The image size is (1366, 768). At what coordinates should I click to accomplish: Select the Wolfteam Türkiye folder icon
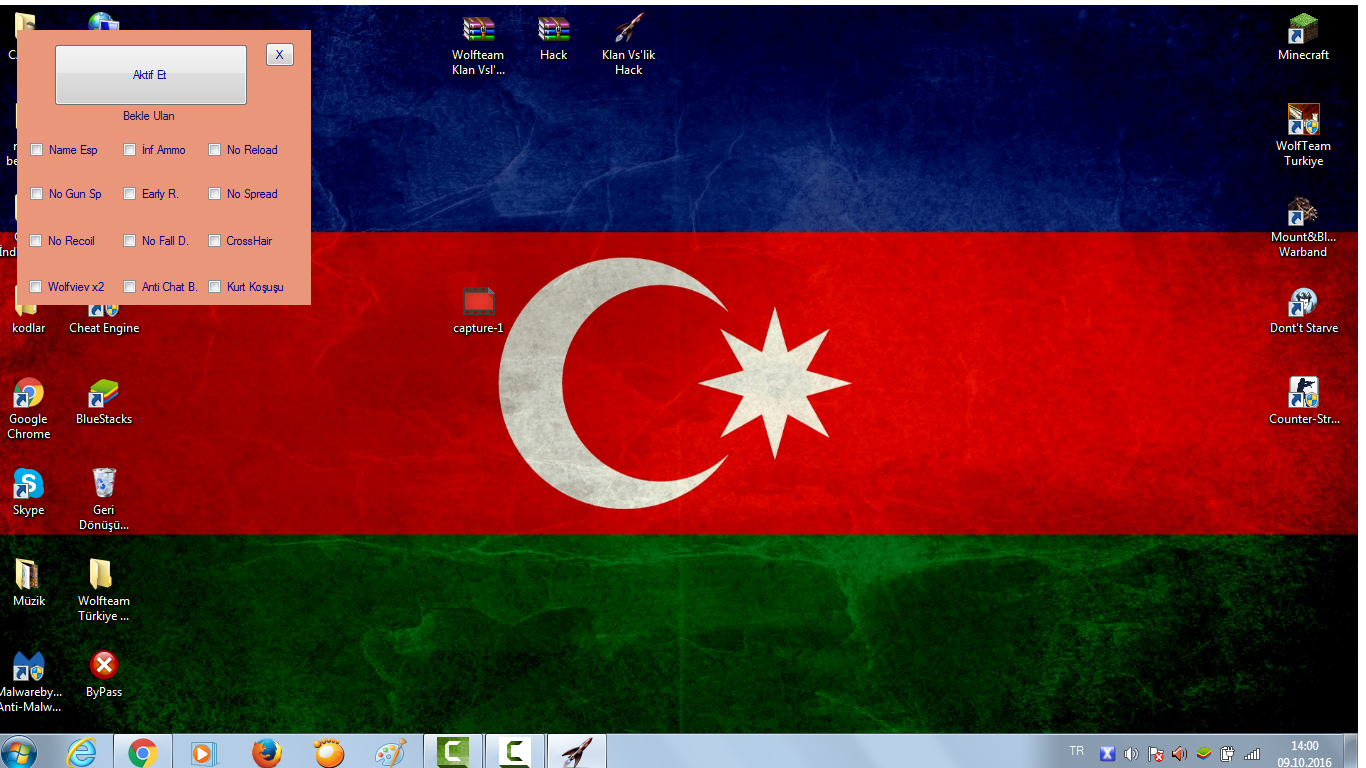tap(104, 591)
